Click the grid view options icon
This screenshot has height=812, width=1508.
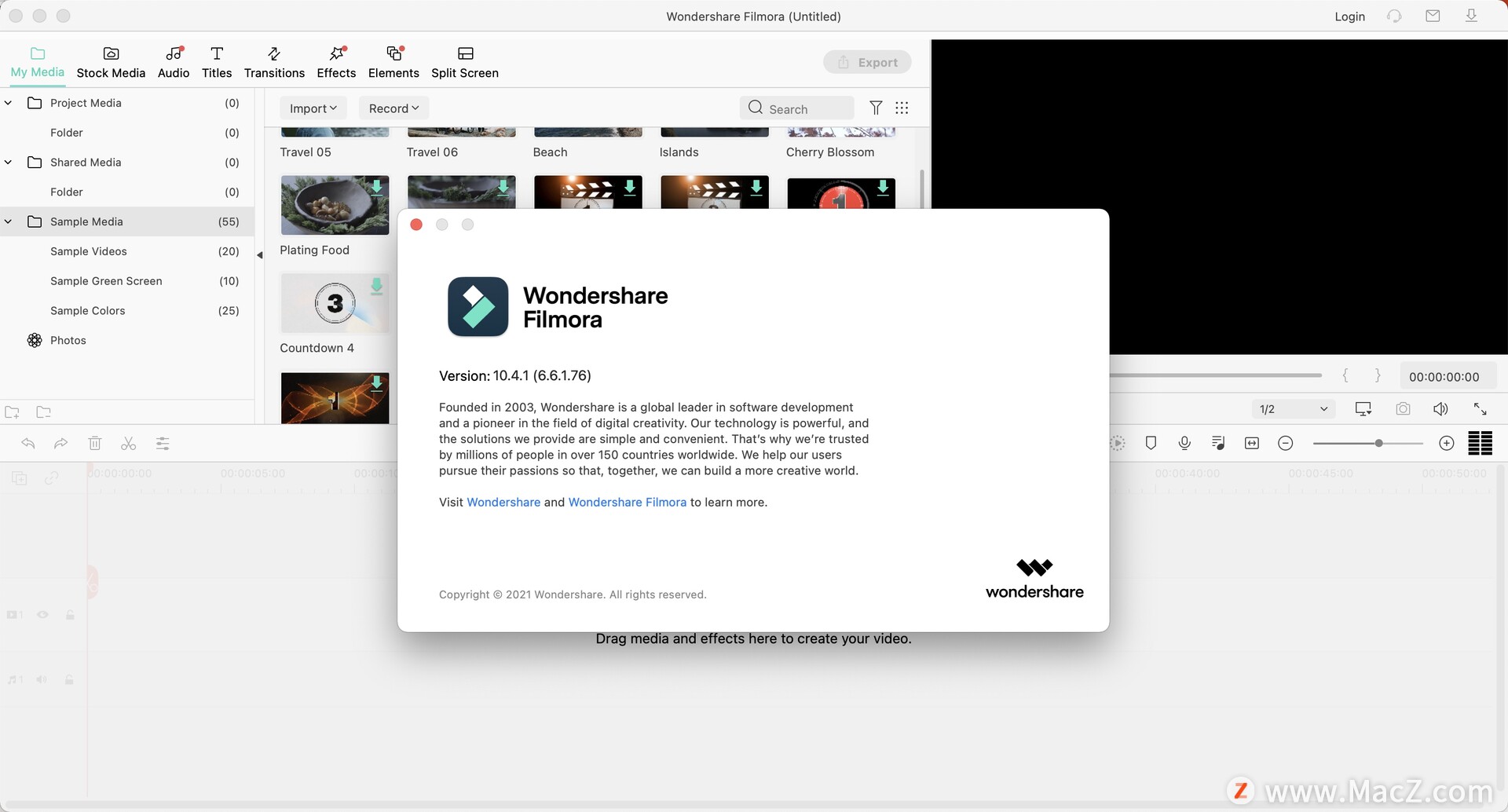[902, 108]
